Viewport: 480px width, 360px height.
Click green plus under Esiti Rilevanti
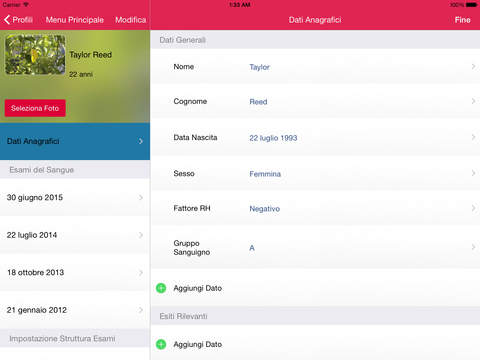[161, 344]
